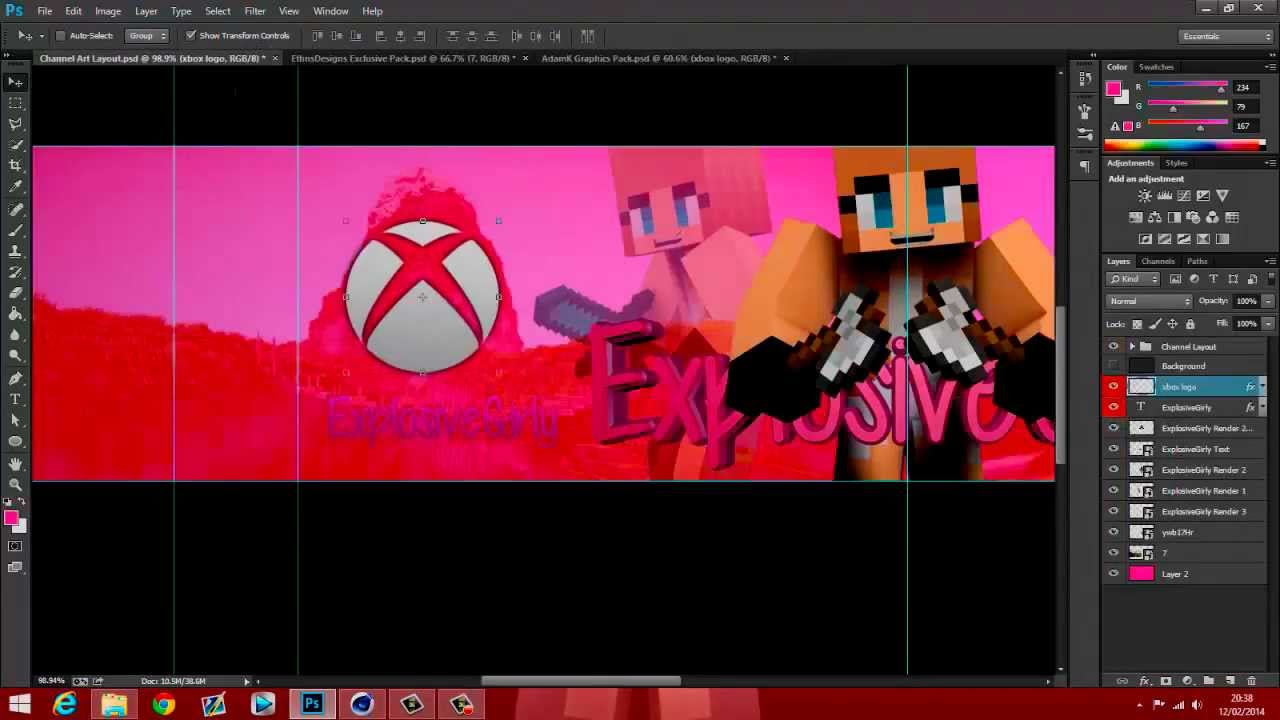
Task: Select the Rectangular Marquee tool
Action: pyautogui.click(x=16, y=103)
